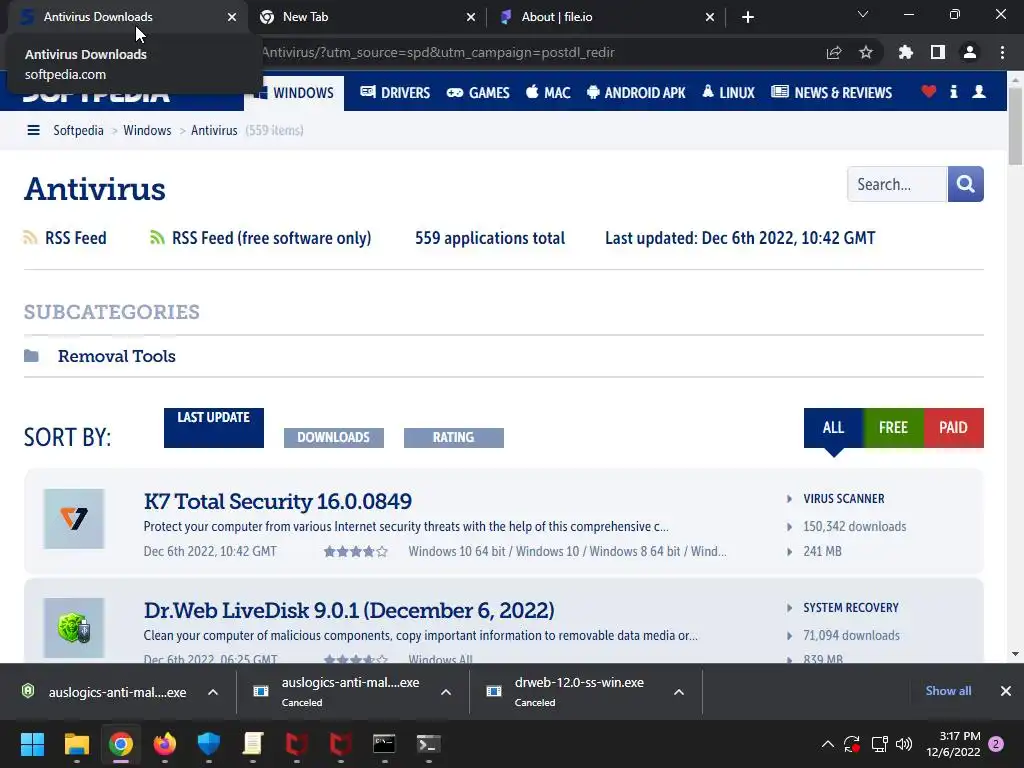Click Antivirus breadcrumb link
This screenshot has width=1024, height=768.
(214, 131)
